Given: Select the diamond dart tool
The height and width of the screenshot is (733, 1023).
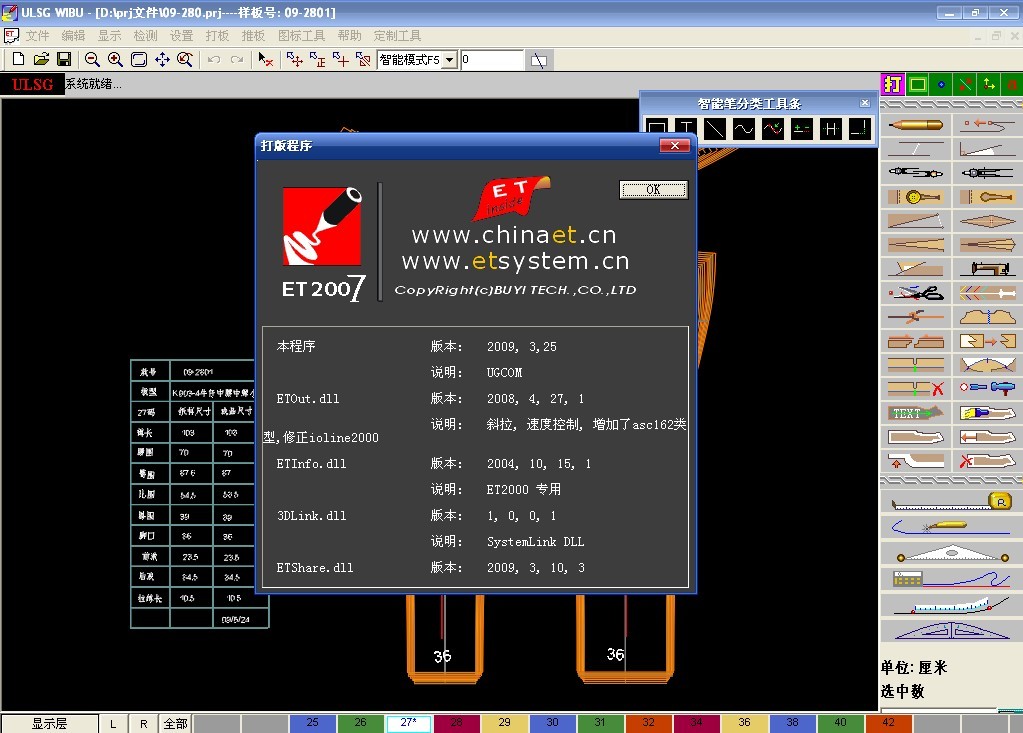Looking at the screenshot, I should [x=987, y=221].
